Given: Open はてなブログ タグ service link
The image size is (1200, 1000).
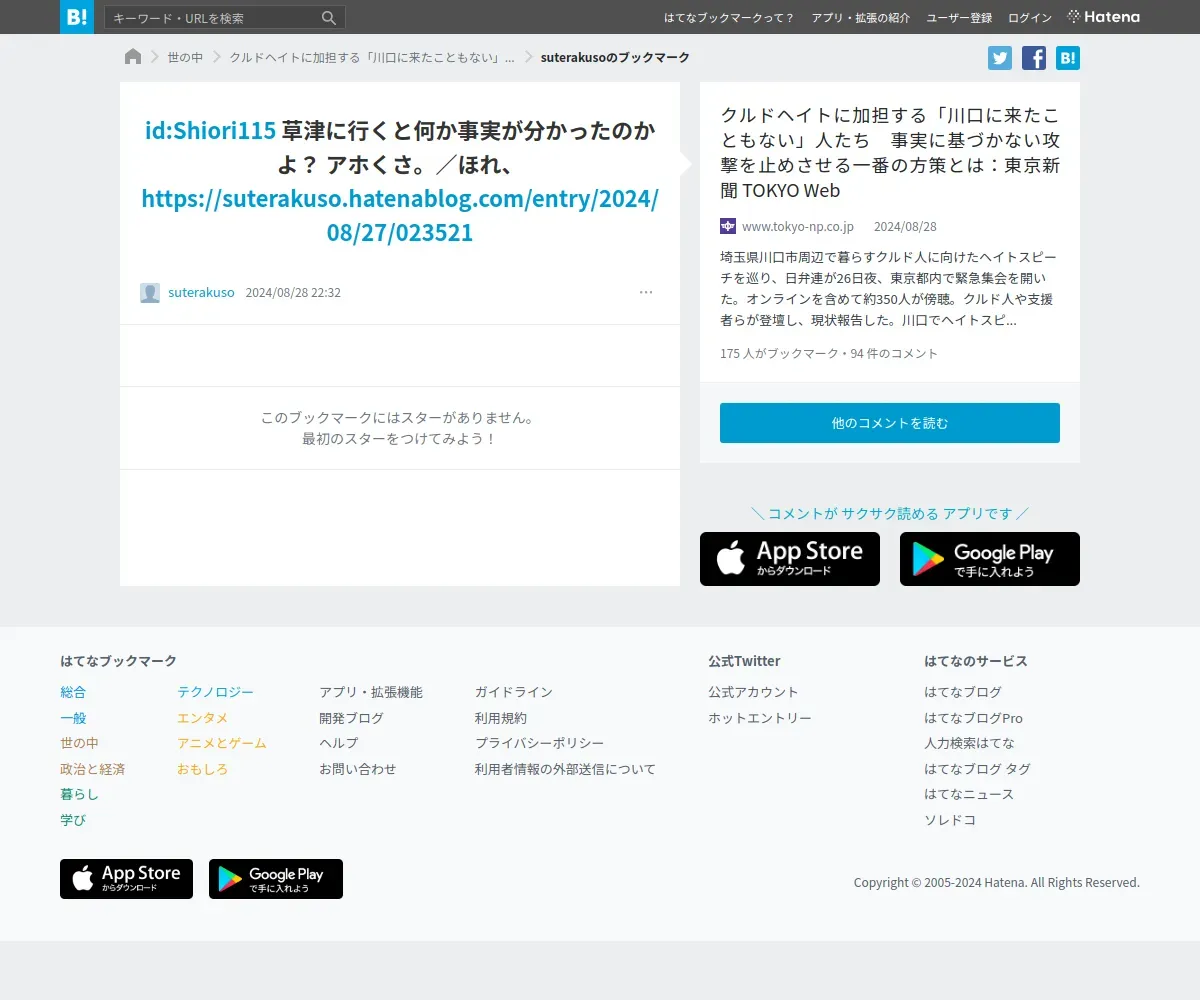Looking at the screenshot, I should tap(977, 769).
